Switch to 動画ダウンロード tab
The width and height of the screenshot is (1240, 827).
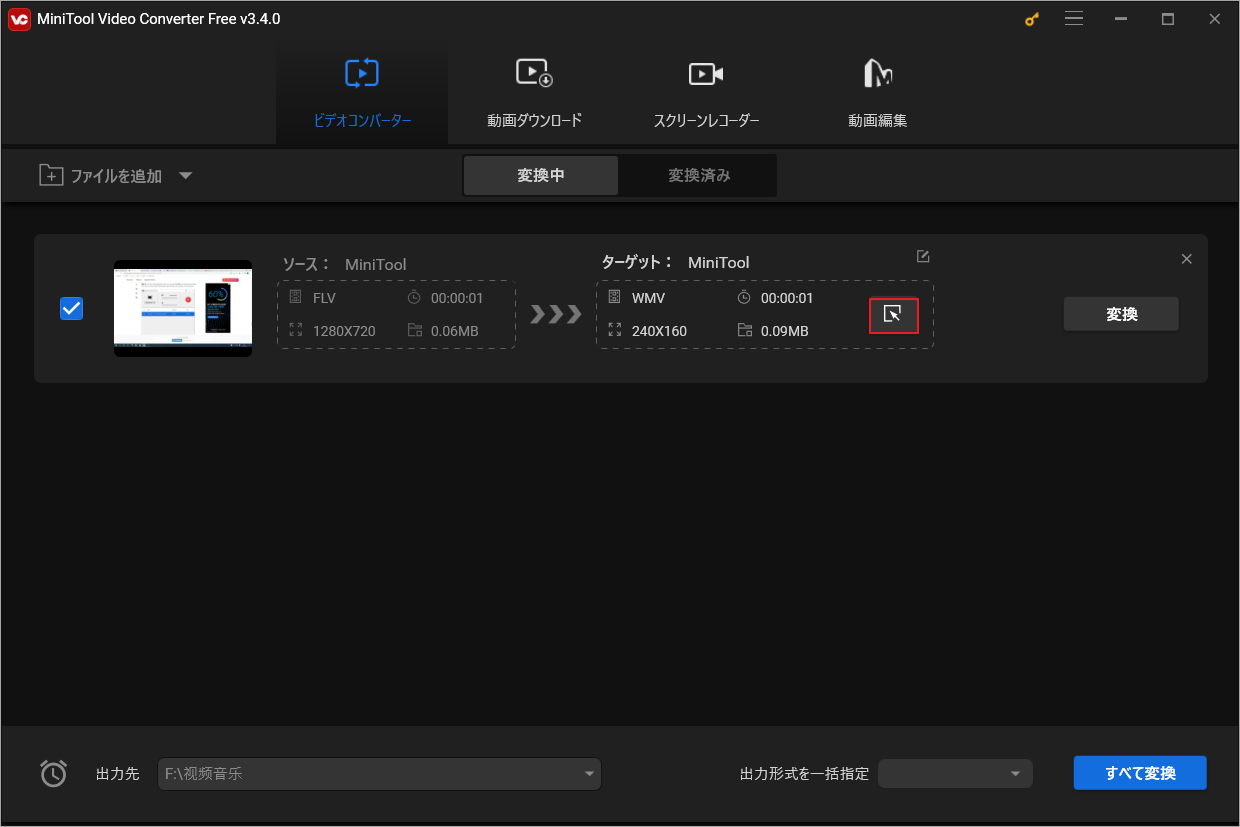(x=534, y=92)
